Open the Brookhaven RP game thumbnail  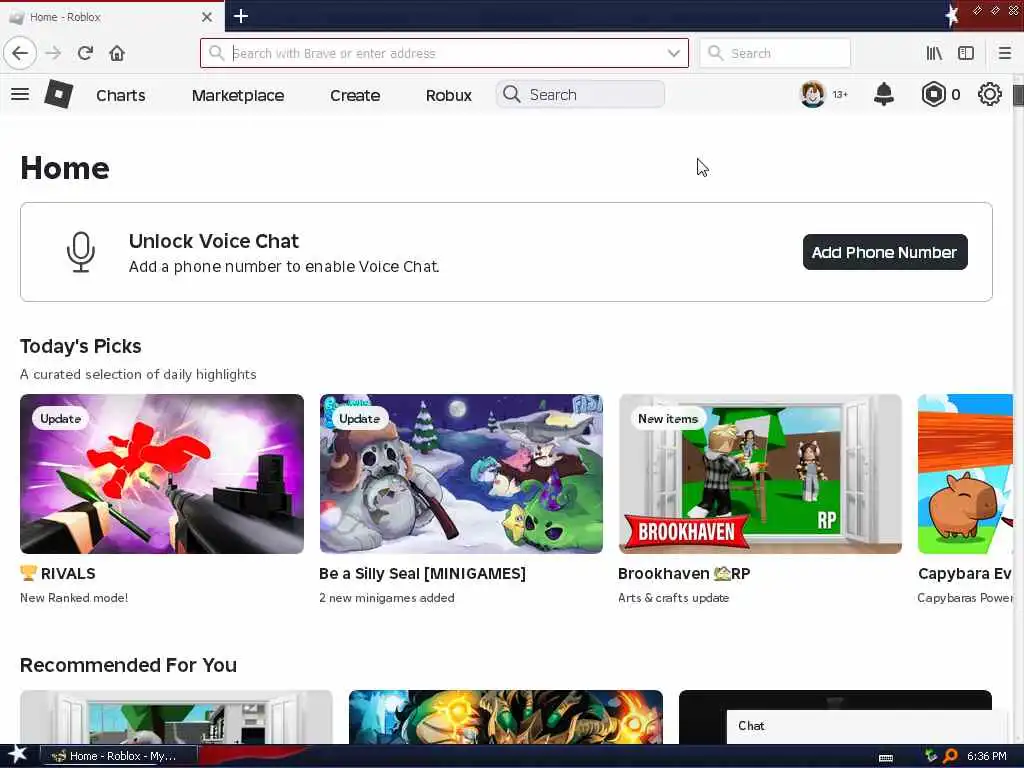coord(760,474)
